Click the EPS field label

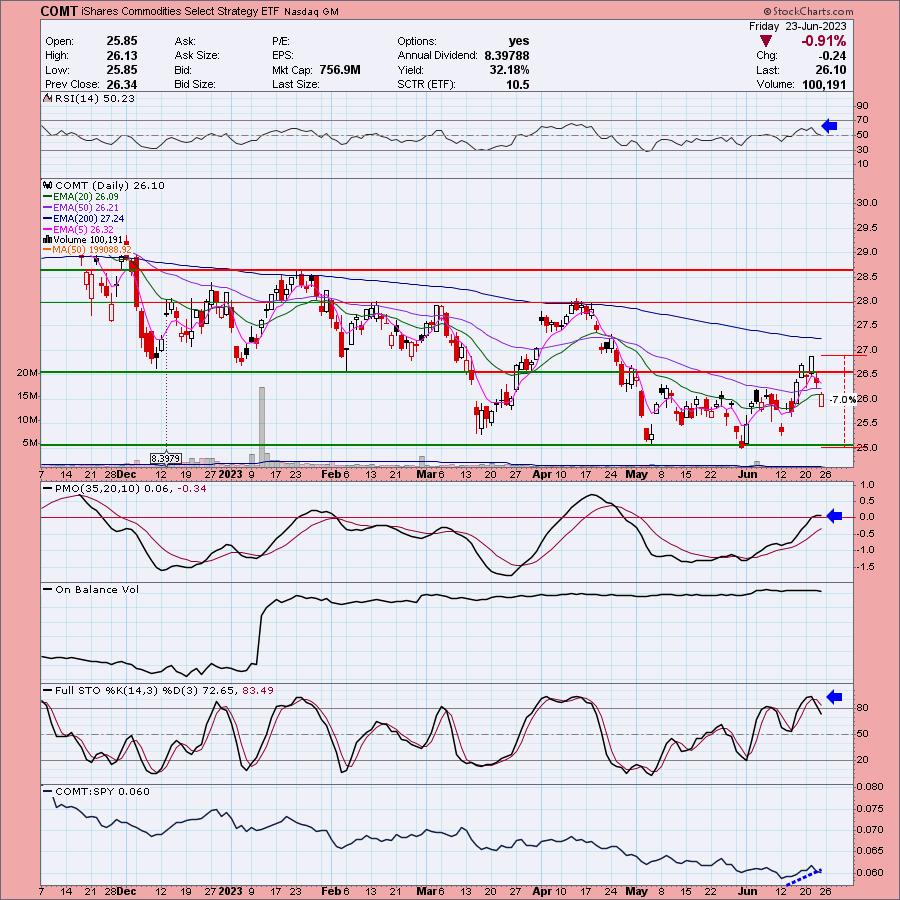[283, 56]
